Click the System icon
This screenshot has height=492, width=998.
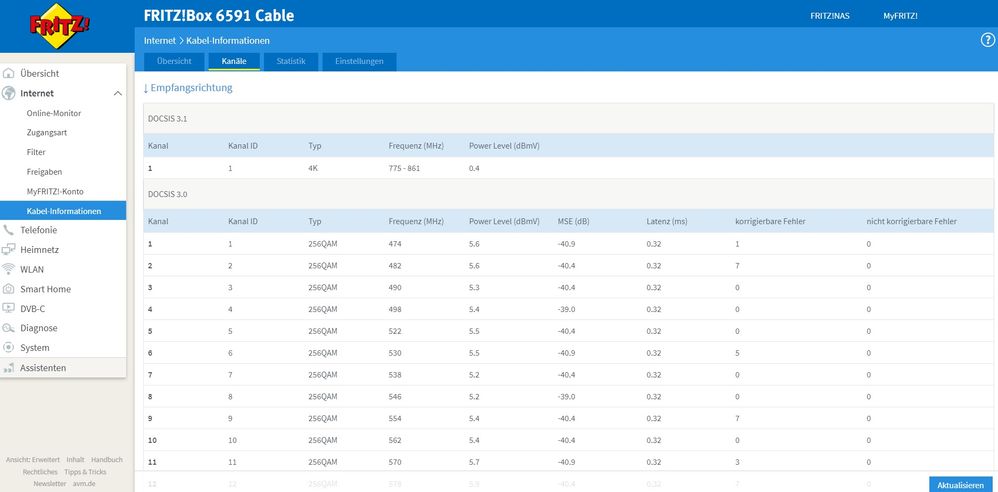[x=8, y=348]
